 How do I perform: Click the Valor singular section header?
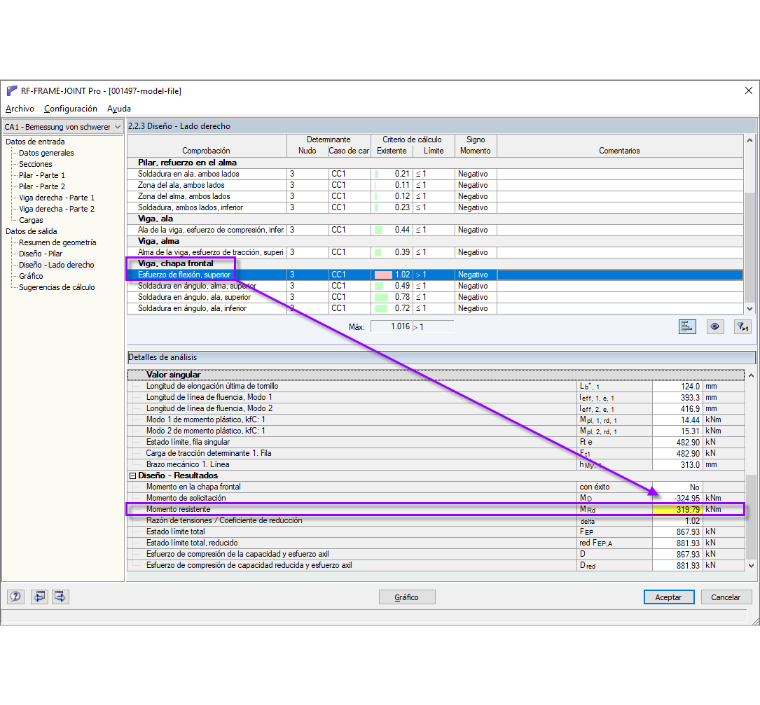436,375
